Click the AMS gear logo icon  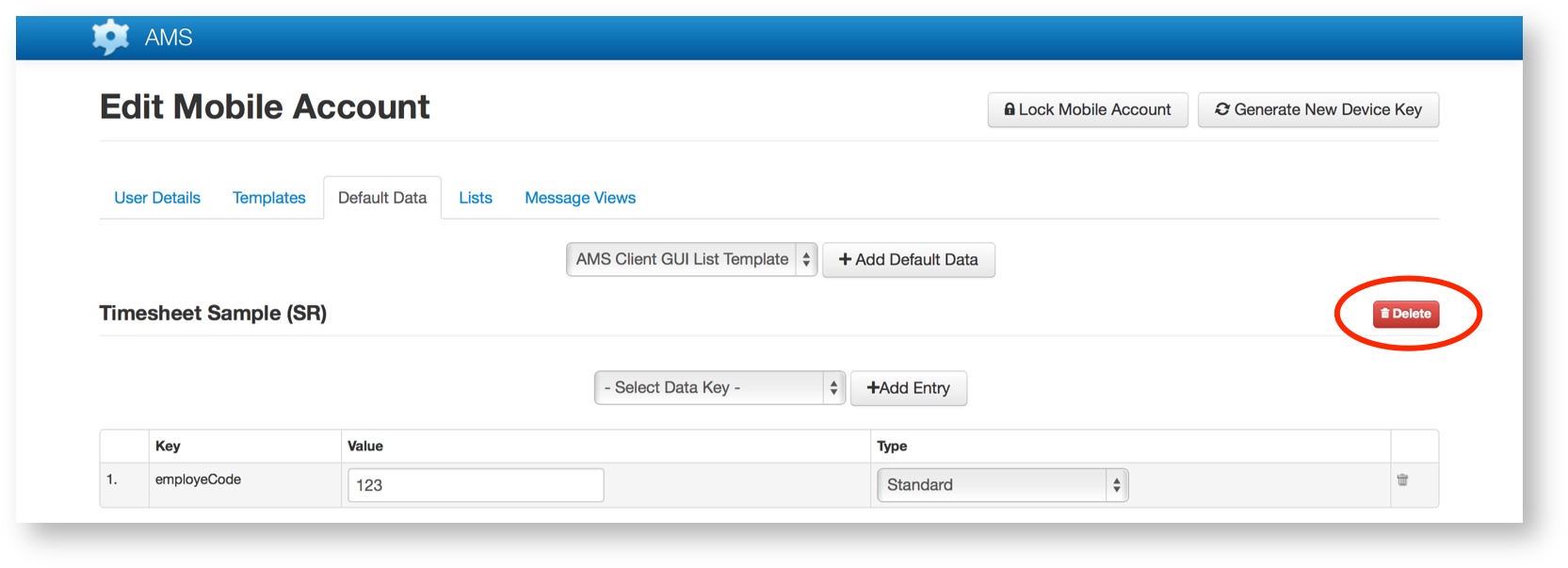[110, 37]
